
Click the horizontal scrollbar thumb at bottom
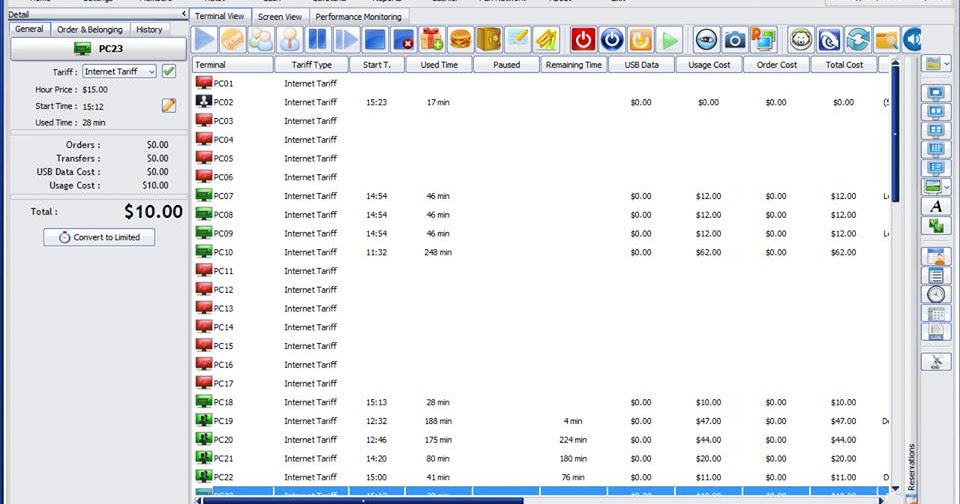362,500
